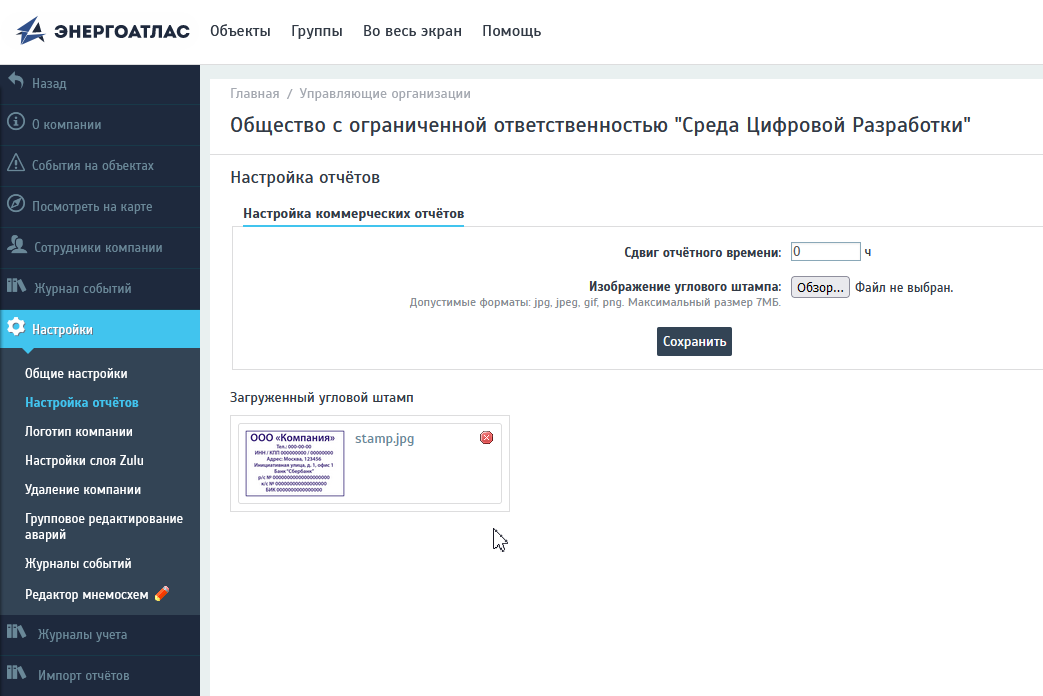This screenshot has width=1043, height=696.
Task: Open the uploaded stamp thumbnail image
Action: coord(295,463)
